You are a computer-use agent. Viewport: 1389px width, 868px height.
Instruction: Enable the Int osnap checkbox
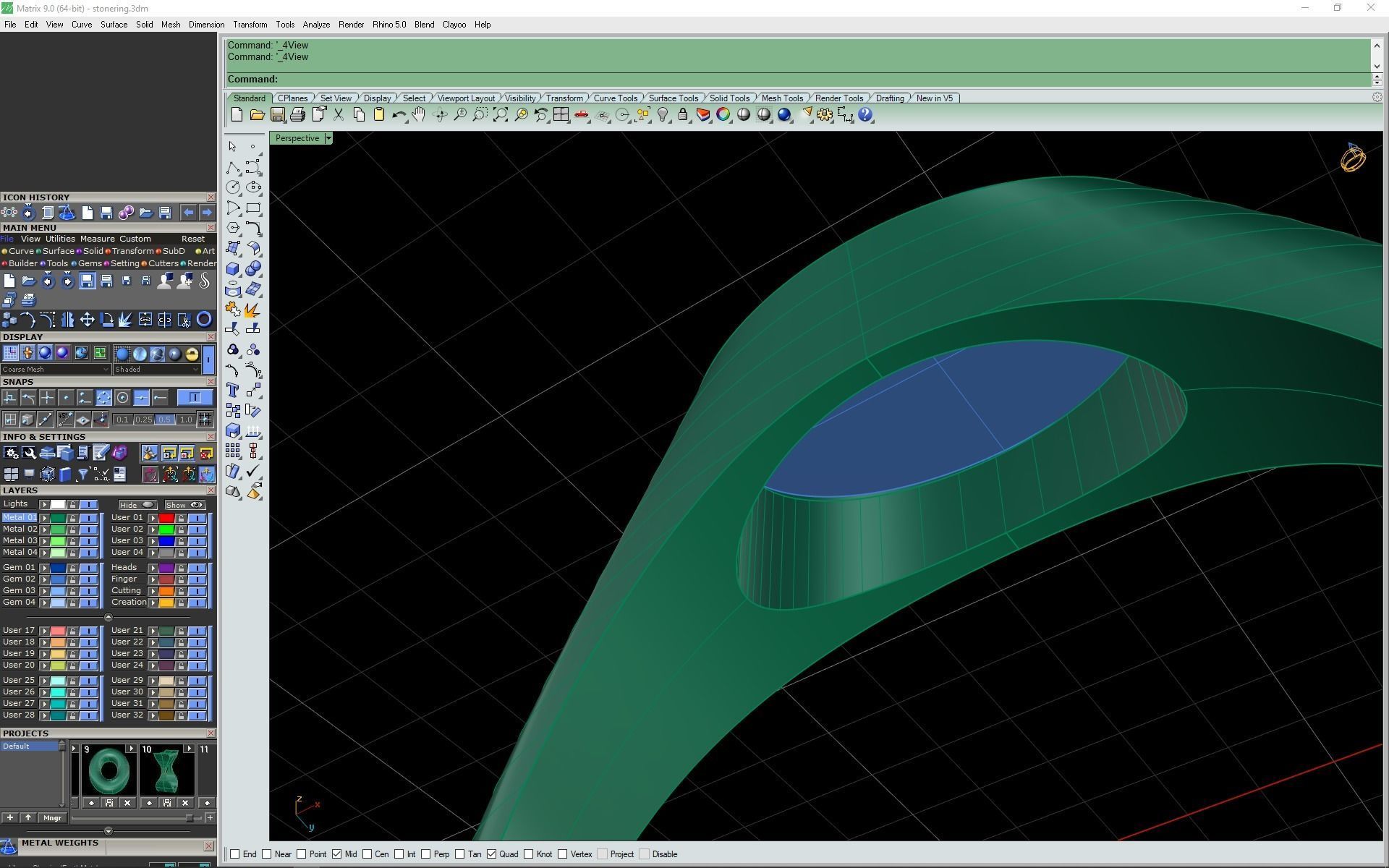pos(399,854)
